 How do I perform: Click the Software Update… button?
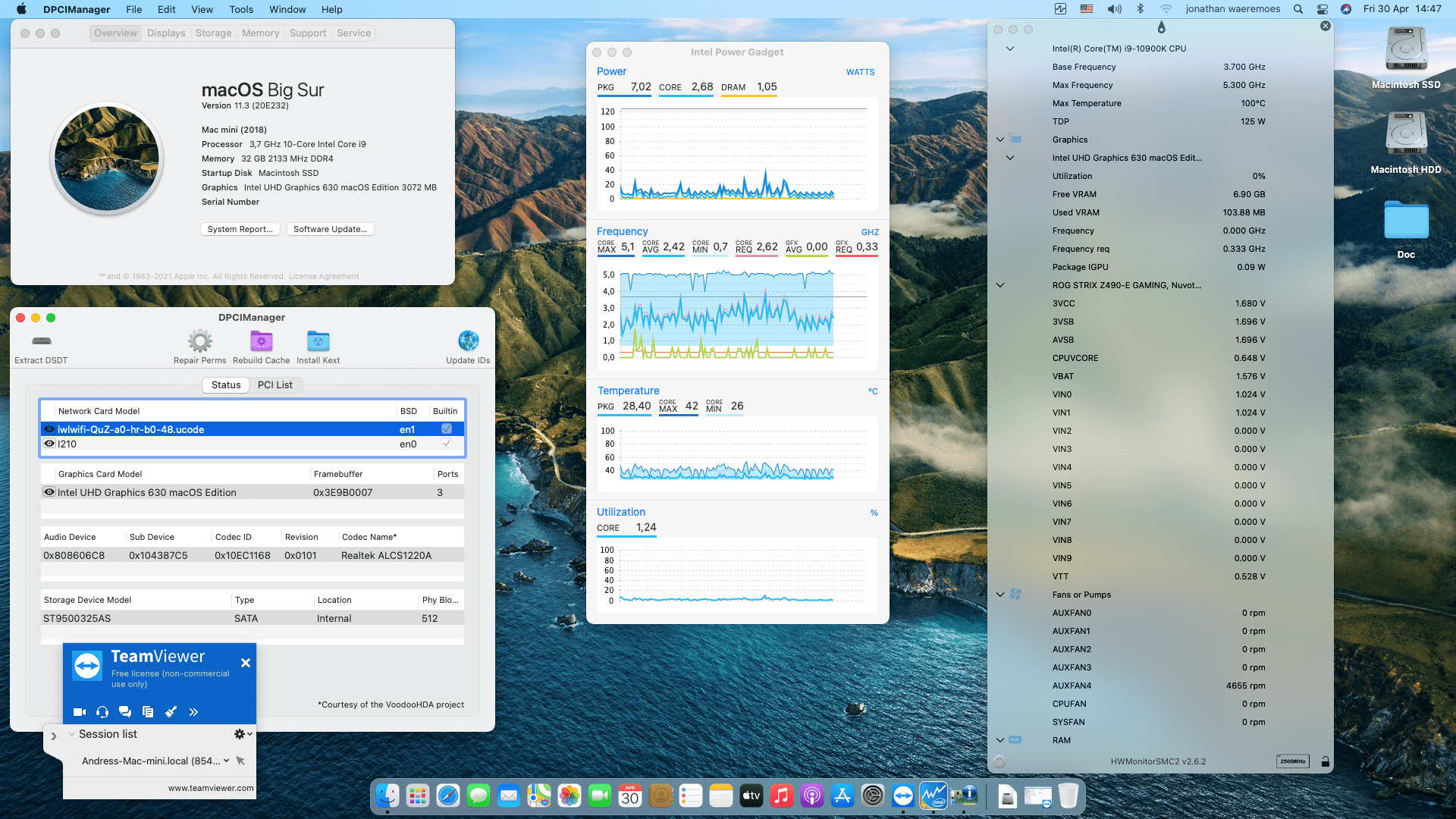(x=331, y=229)
